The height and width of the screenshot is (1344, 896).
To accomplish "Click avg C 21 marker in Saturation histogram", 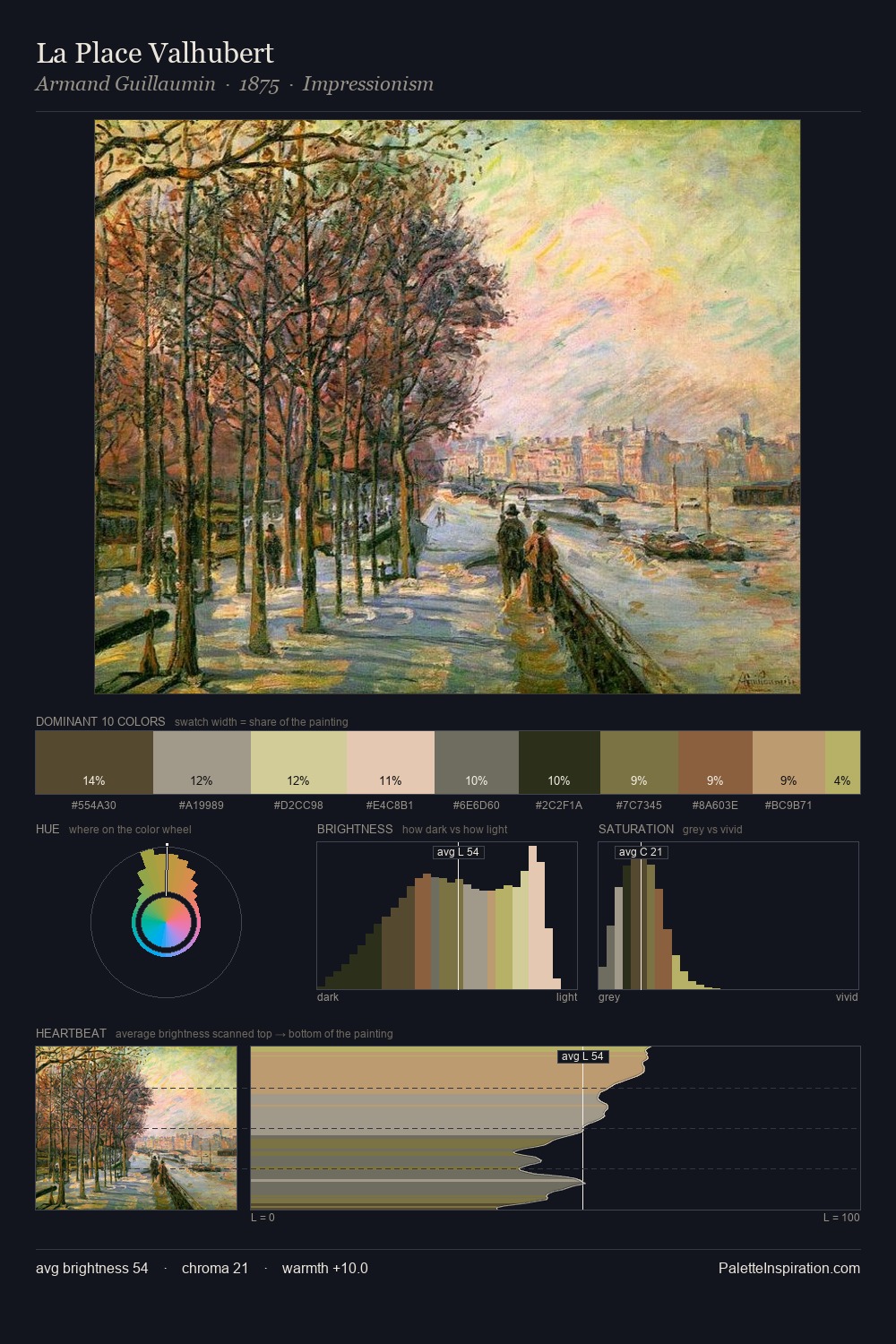I will tap(642, 852).
